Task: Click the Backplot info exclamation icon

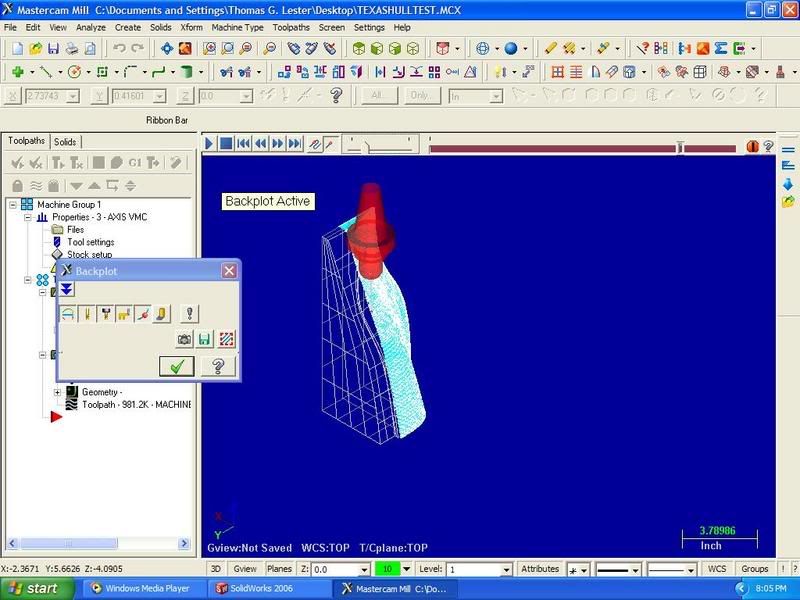Action: [189, 313]
